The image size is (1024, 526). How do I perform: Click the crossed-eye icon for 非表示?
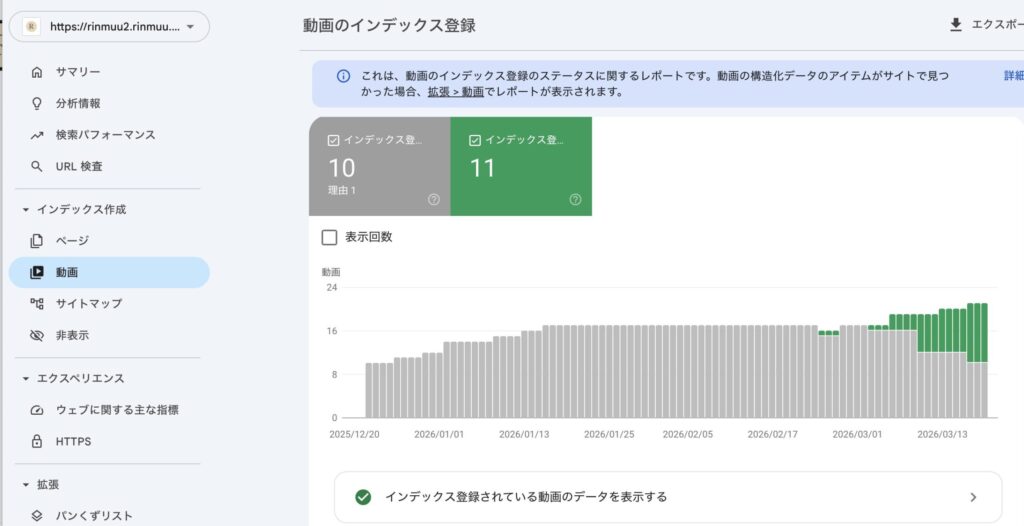tap(37, 336)
